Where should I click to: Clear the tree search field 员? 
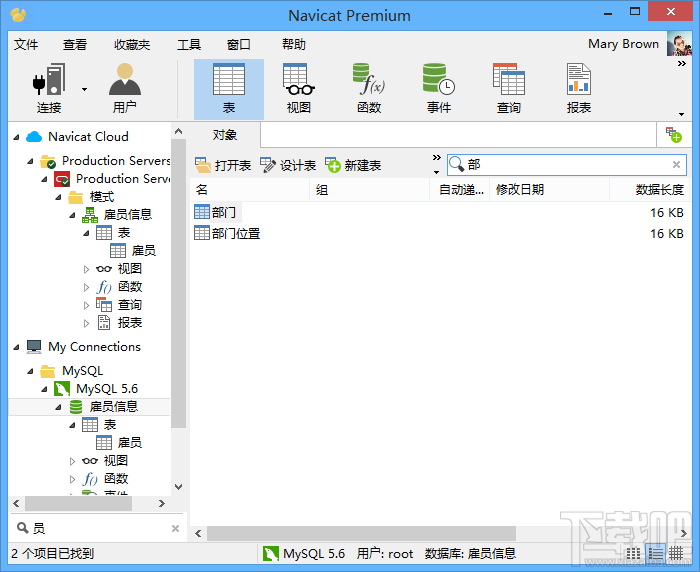pos(175,529)
